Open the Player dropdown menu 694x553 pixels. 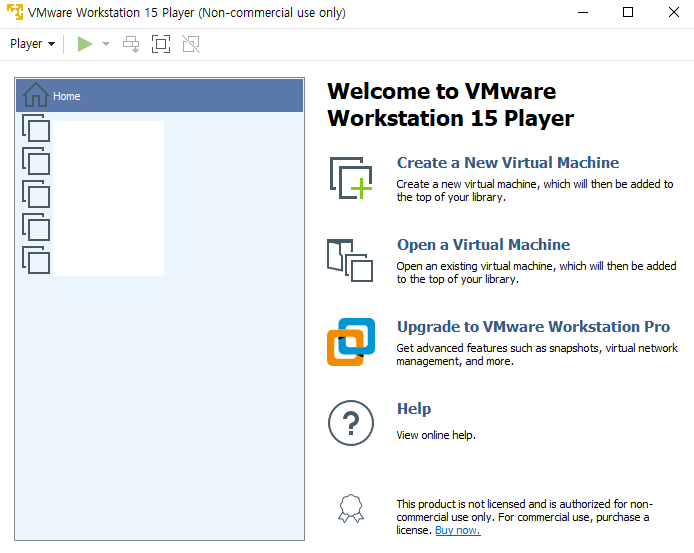click(32, 44)
